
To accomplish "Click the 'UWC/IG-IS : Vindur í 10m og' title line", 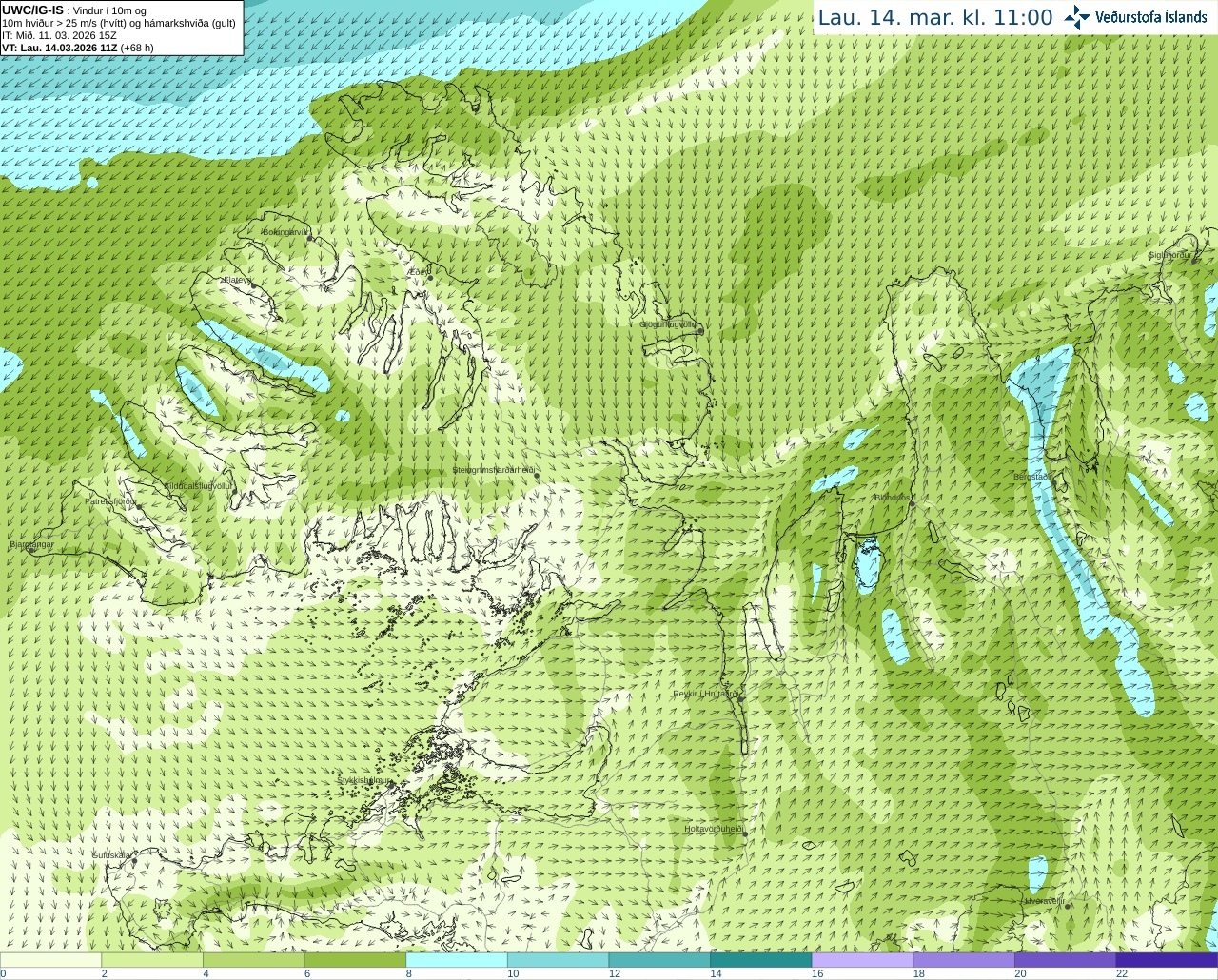I will click(x=74, y=10).
